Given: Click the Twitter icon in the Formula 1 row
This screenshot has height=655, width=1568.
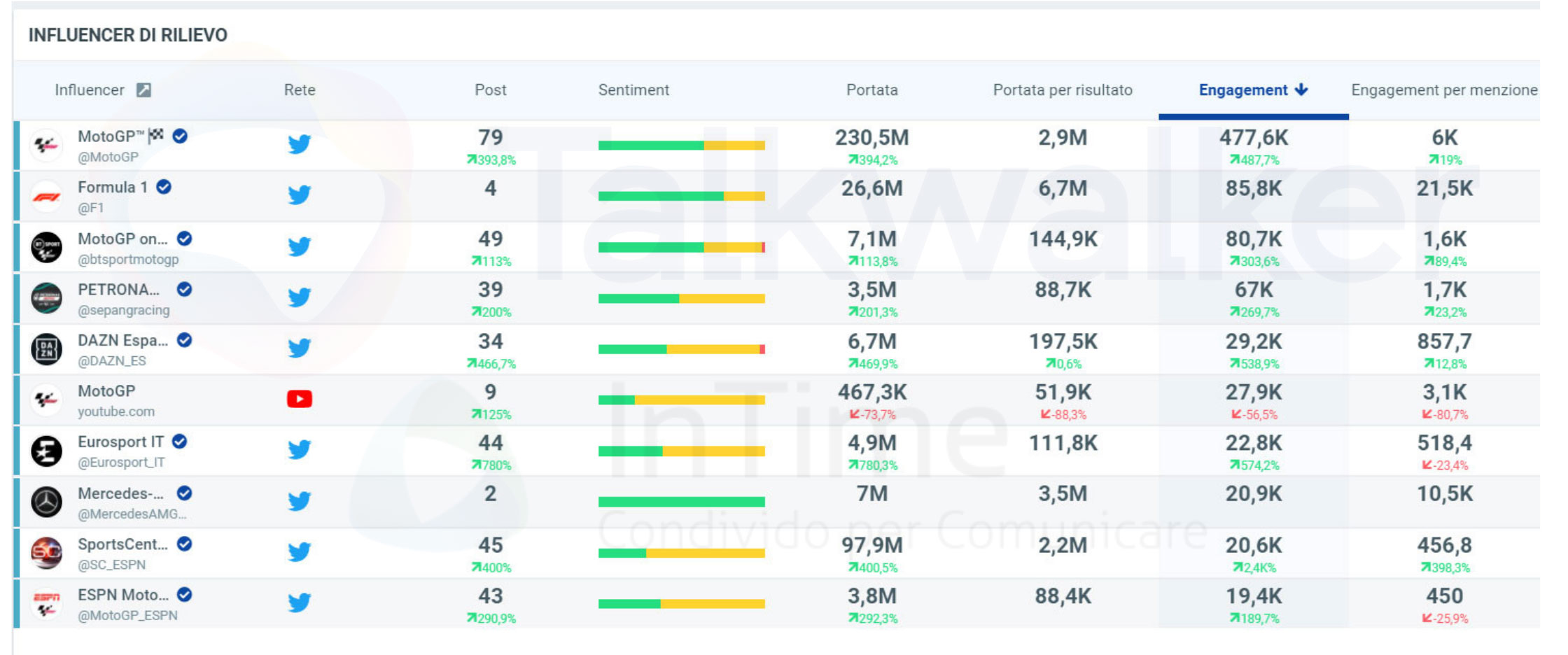Looking at the screenshot, I should point(300,195).
